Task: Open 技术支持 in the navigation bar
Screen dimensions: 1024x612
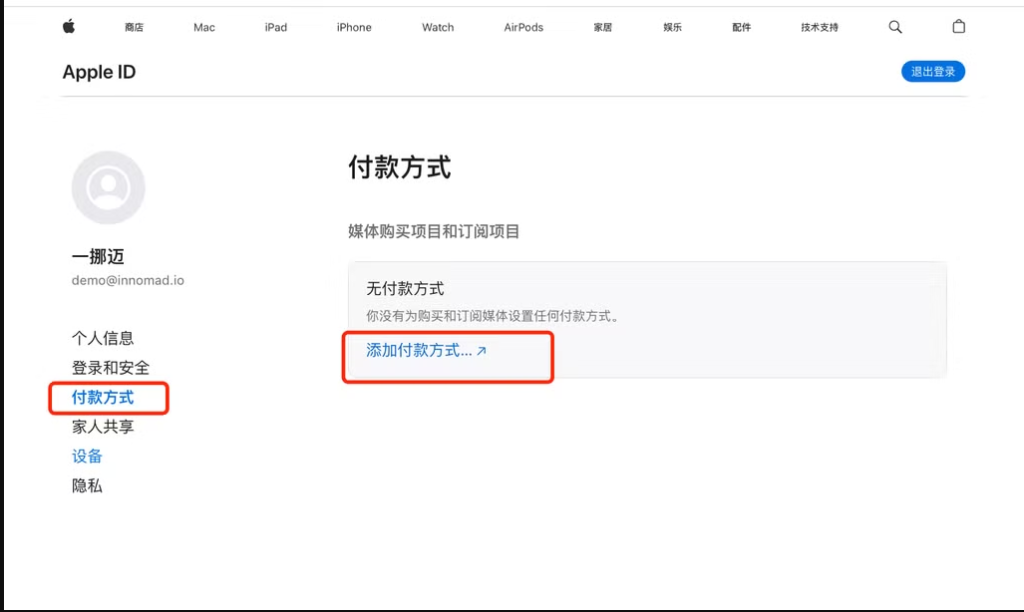Action: click(819, 28)
